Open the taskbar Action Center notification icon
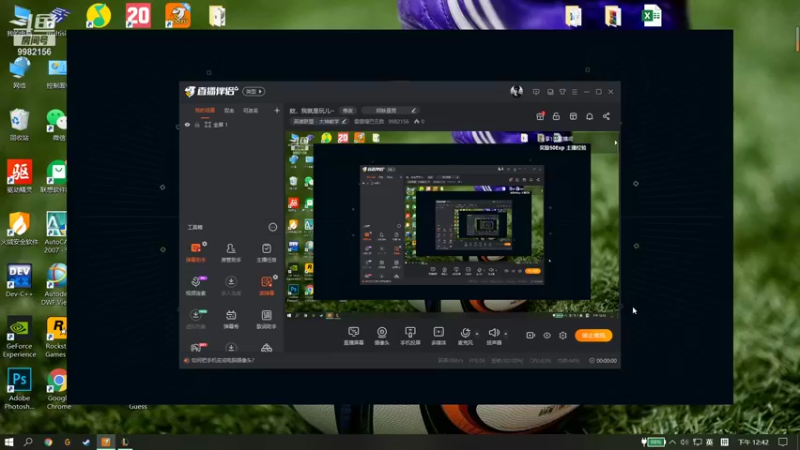The height and width of the screenshot is (450, 800). tap(783, 442)
